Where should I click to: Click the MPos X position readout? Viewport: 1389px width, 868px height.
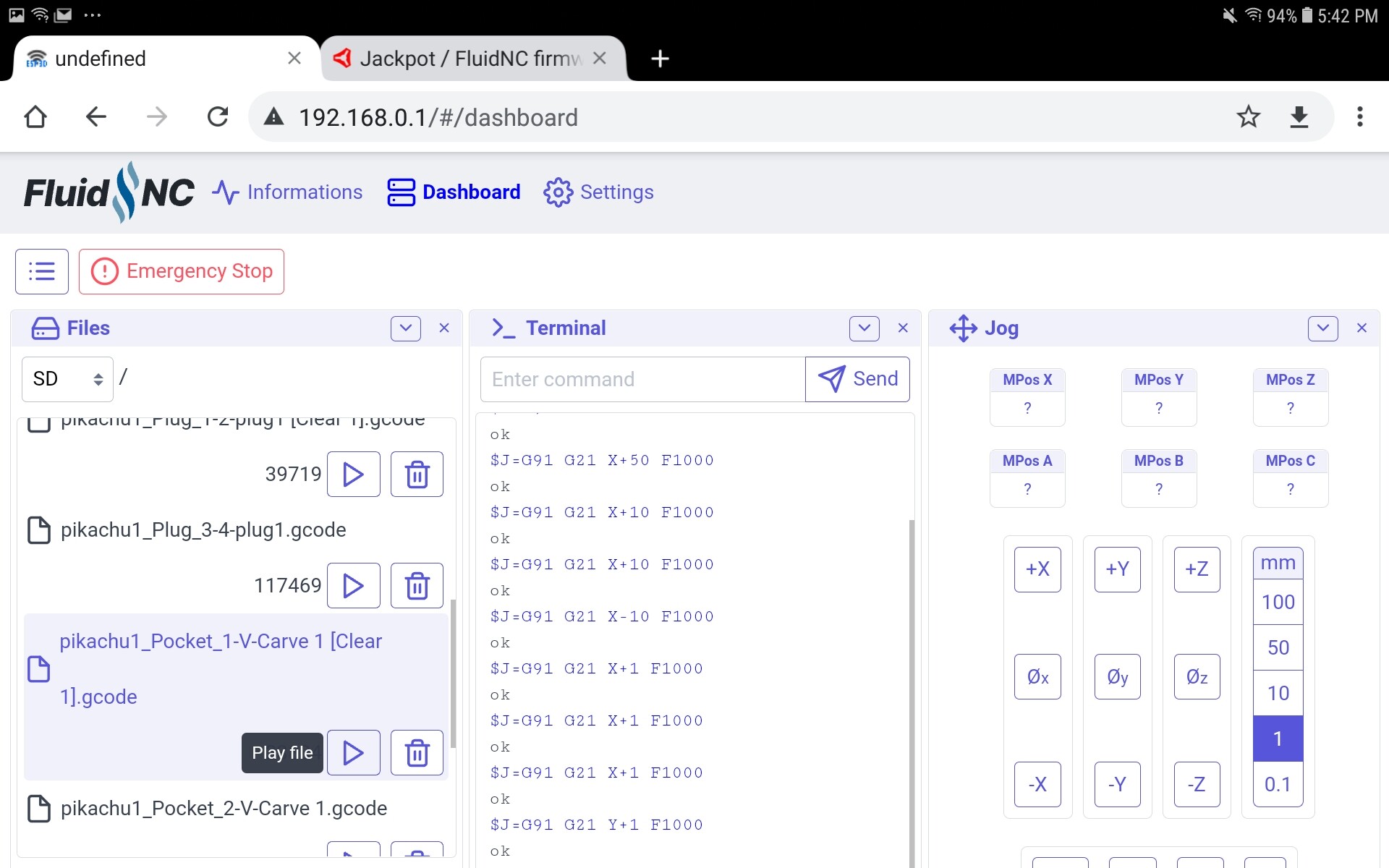(1027, 397)
